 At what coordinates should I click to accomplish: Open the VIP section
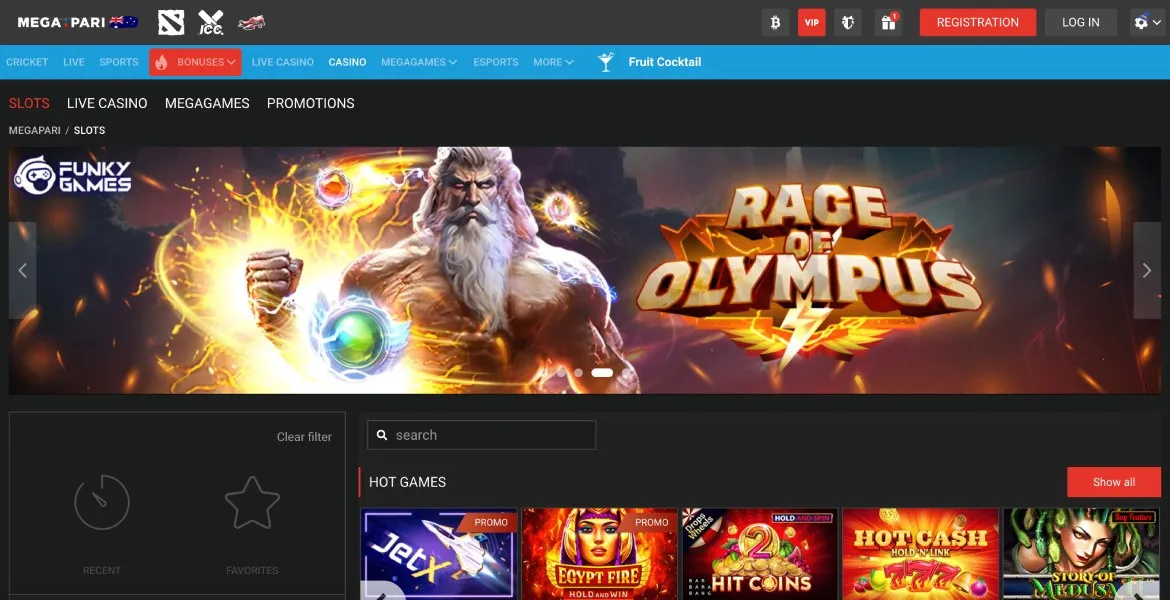coord(811,21)
